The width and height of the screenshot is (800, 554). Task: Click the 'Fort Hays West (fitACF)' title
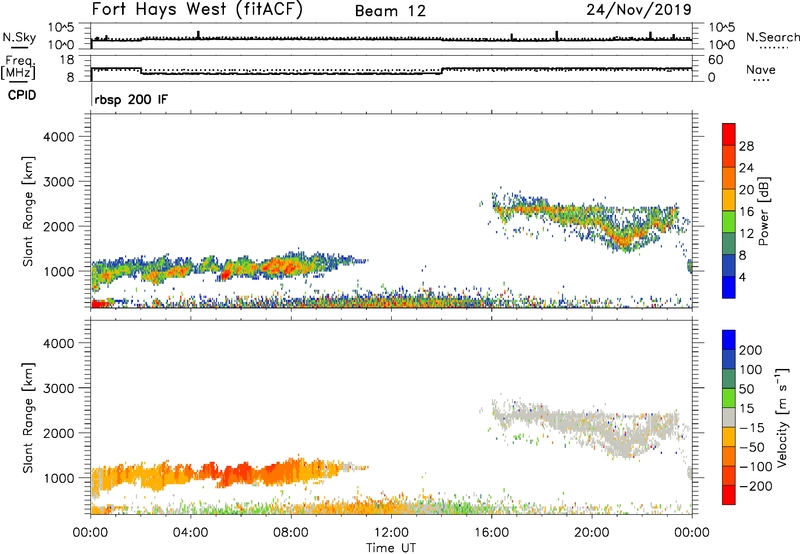(197, 9)
